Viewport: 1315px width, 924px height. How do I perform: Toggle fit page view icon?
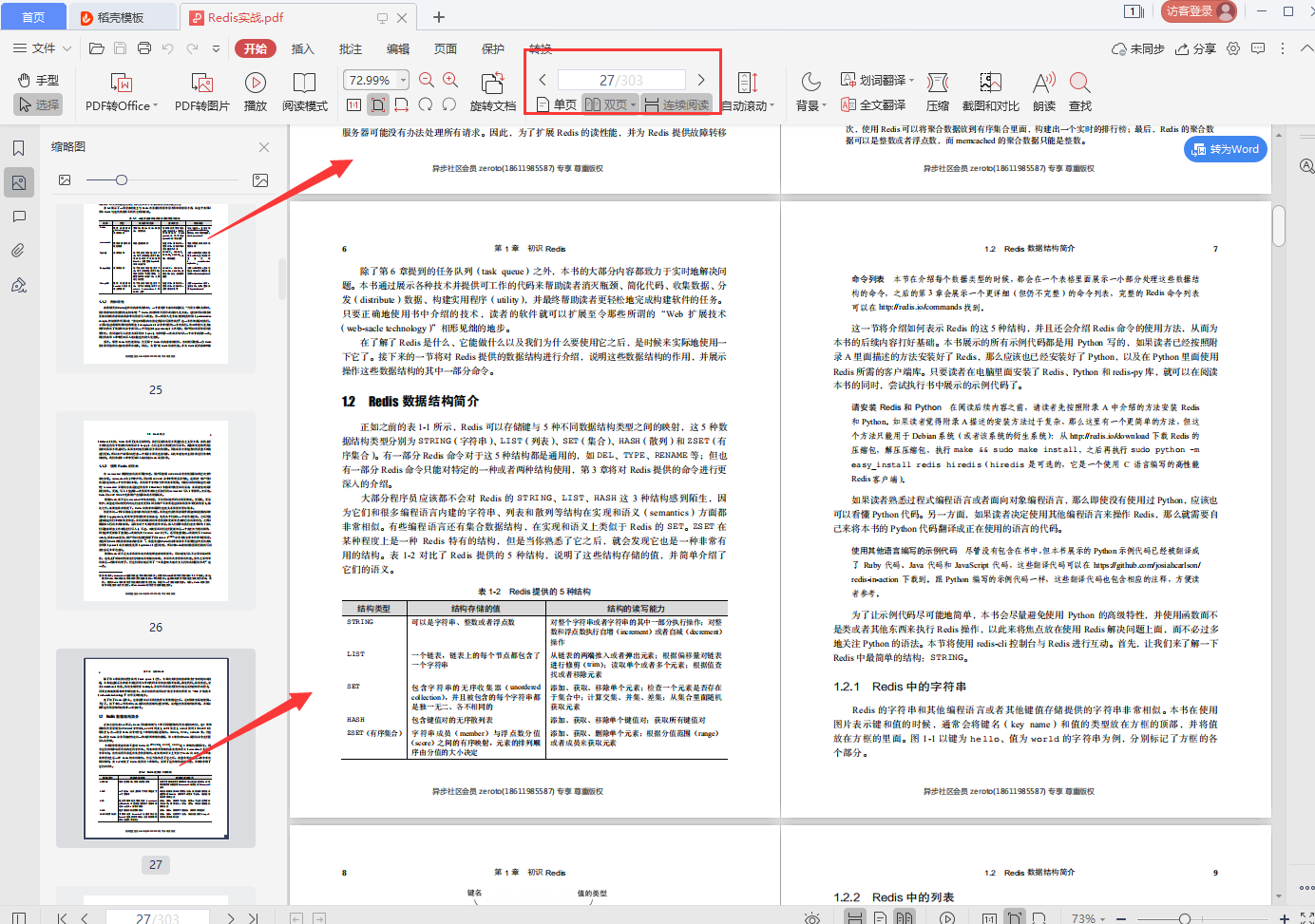[378, 104]
